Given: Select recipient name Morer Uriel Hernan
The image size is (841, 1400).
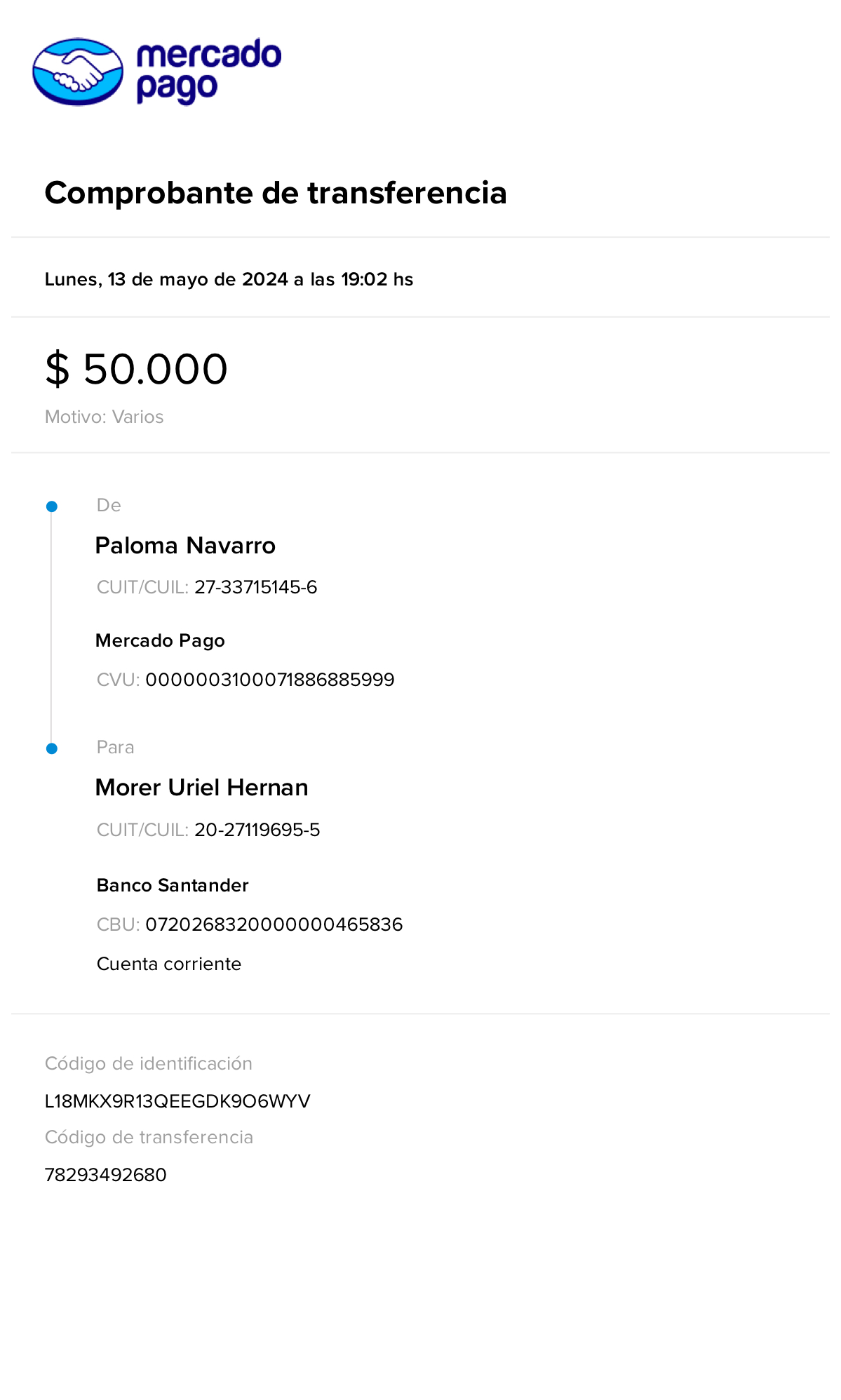Looking at the screenshot, I should click(x=202, y=788).
